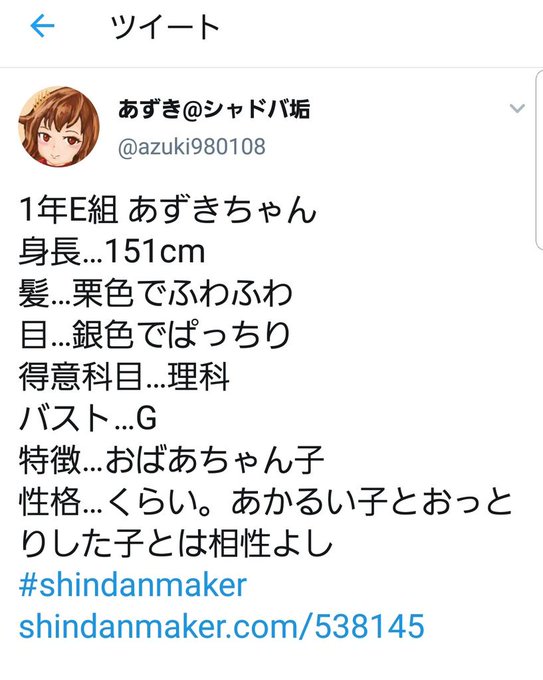The height and width of the screenshot is (680, 543).
Task: Click the 目…銀色でぱっちり text line
Action: point(155,334)
